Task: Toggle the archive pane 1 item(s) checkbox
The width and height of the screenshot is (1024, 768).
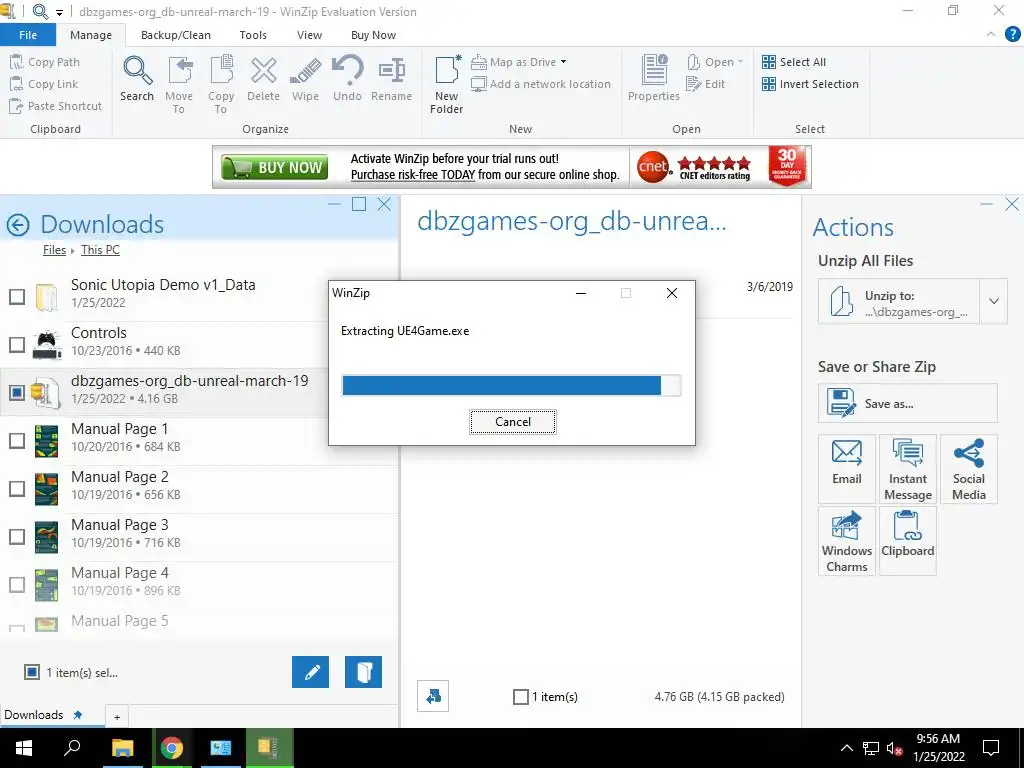Action: 520,697
